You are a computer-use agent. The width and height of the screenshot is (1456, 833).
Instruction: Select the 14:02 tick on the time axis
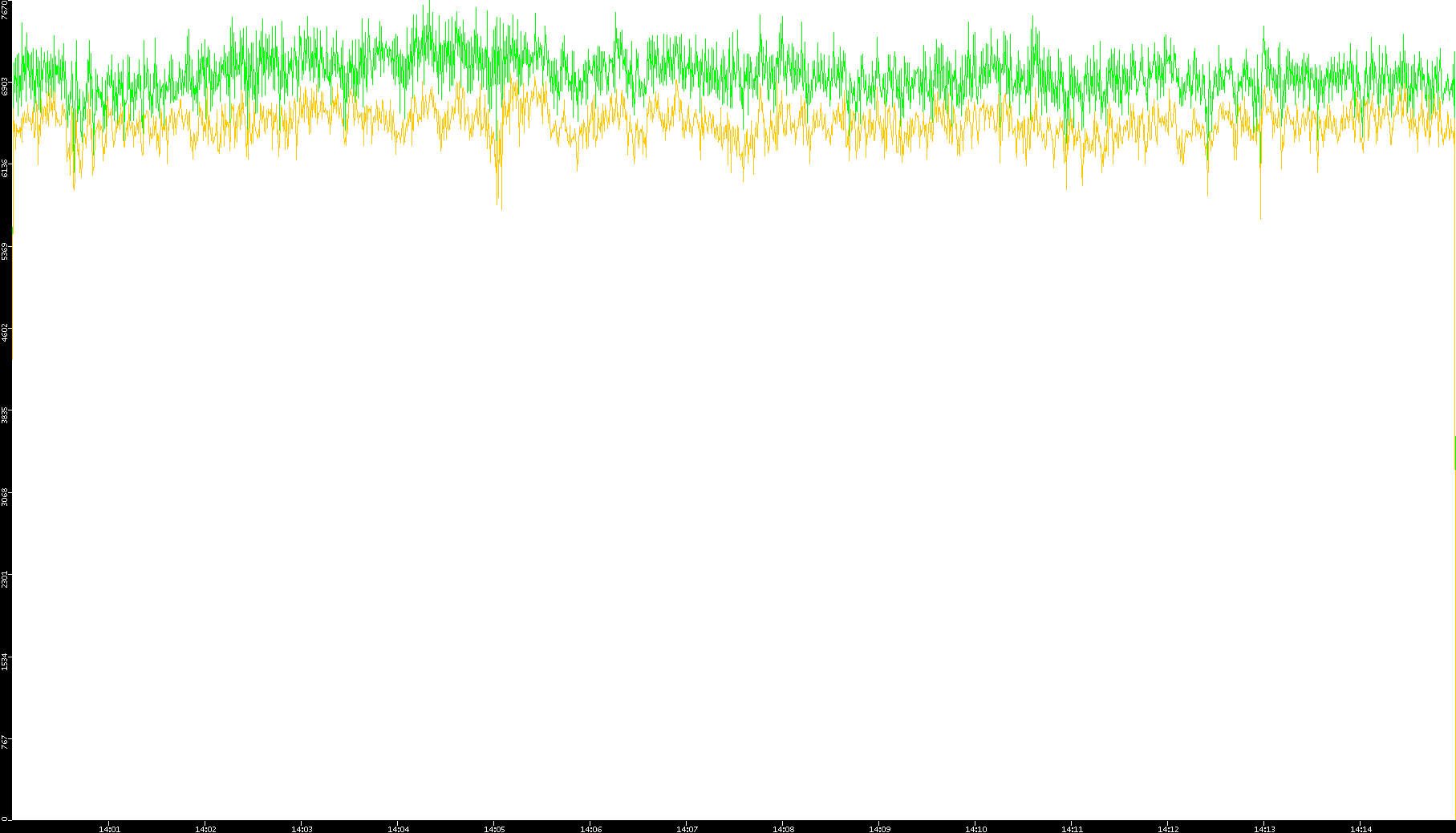click(x=205, y=829)
